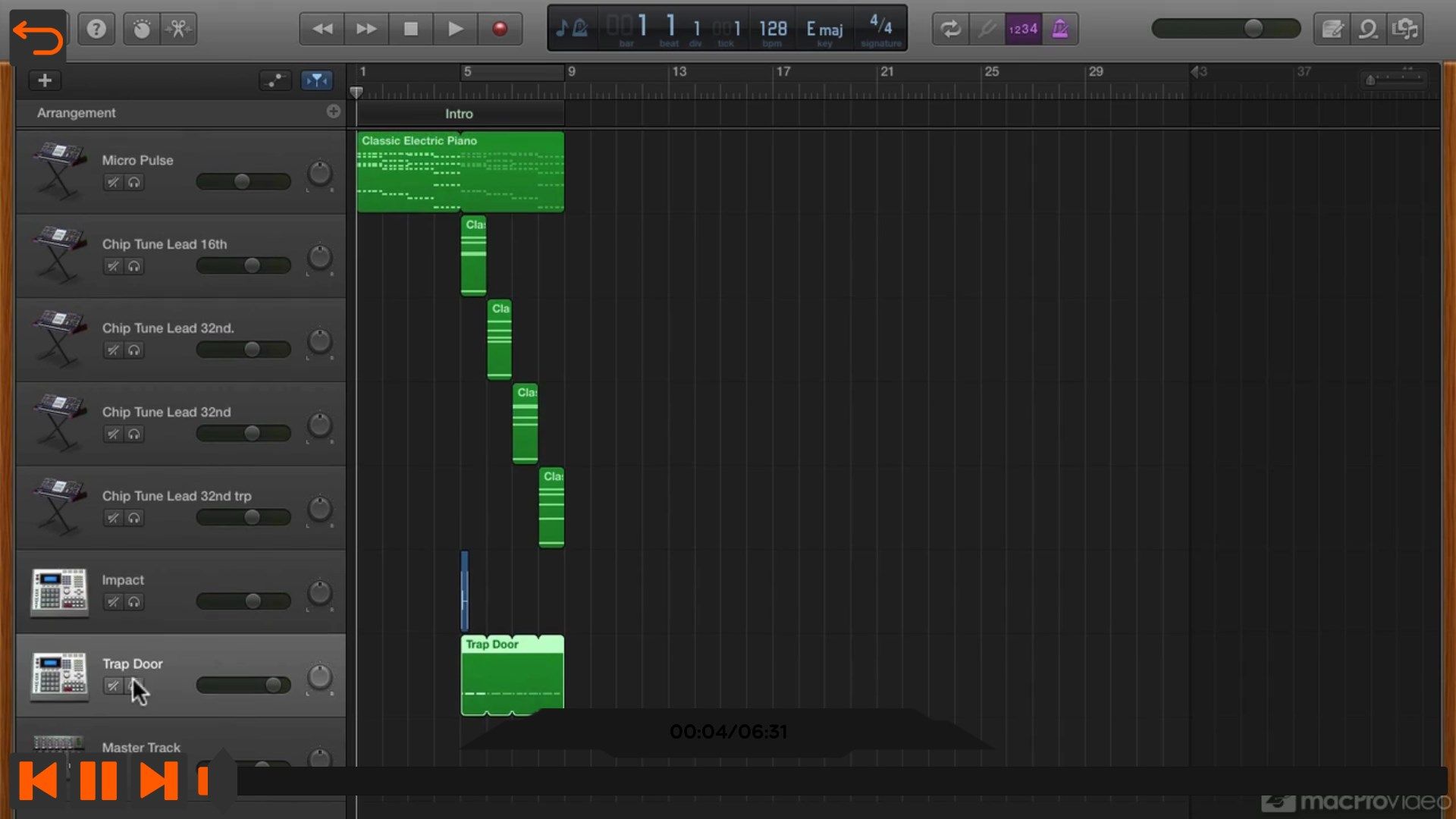Screen dimensions: 1456x819
Task: Open the Loop Browser button
Action: pos(1369,29)
